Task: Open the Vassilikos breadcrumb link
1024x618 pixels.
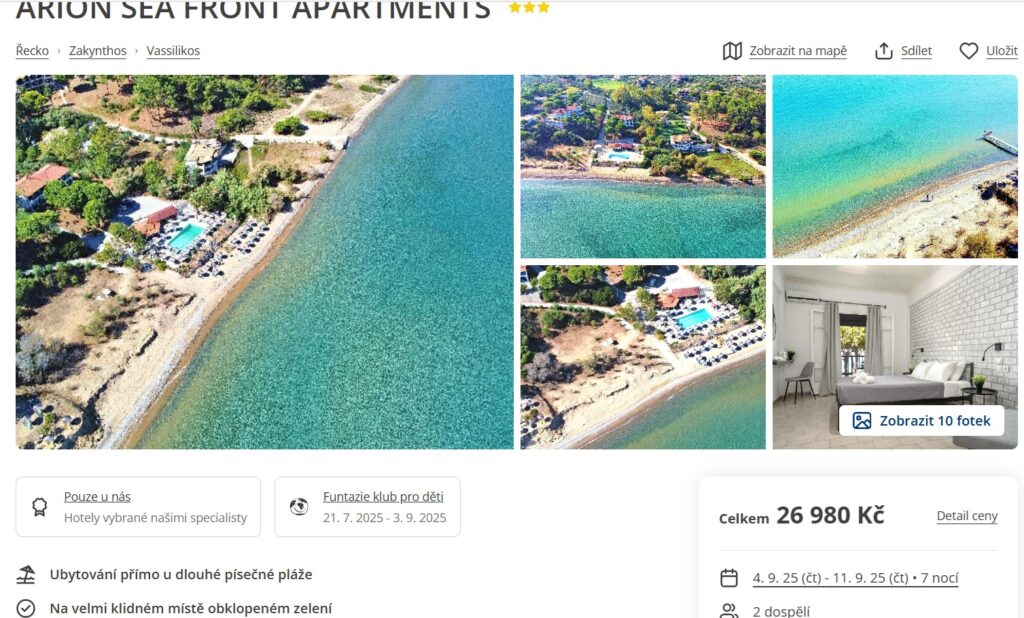Action: pyautogui.click(x=173, y=51)
